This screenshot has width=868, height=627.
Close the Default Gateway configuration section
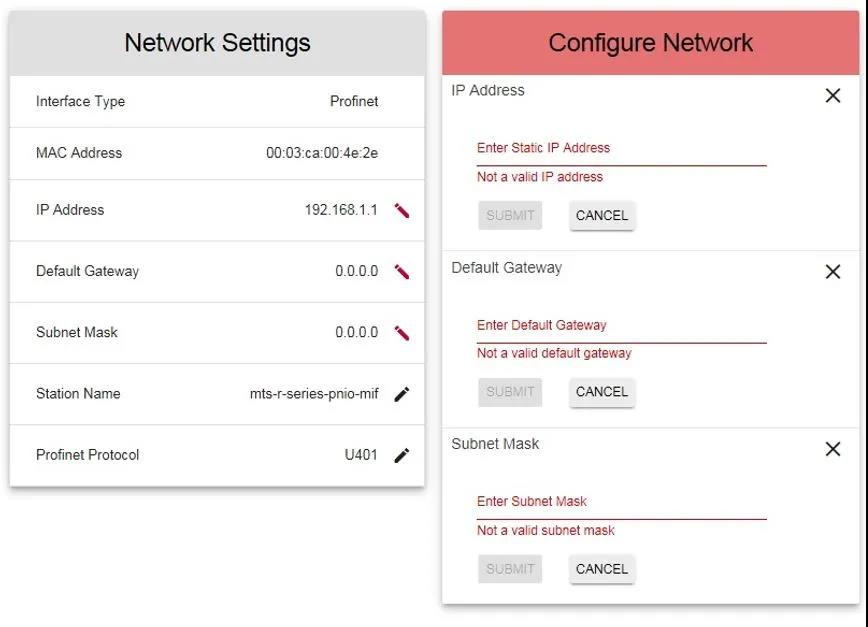pos(832,272)
